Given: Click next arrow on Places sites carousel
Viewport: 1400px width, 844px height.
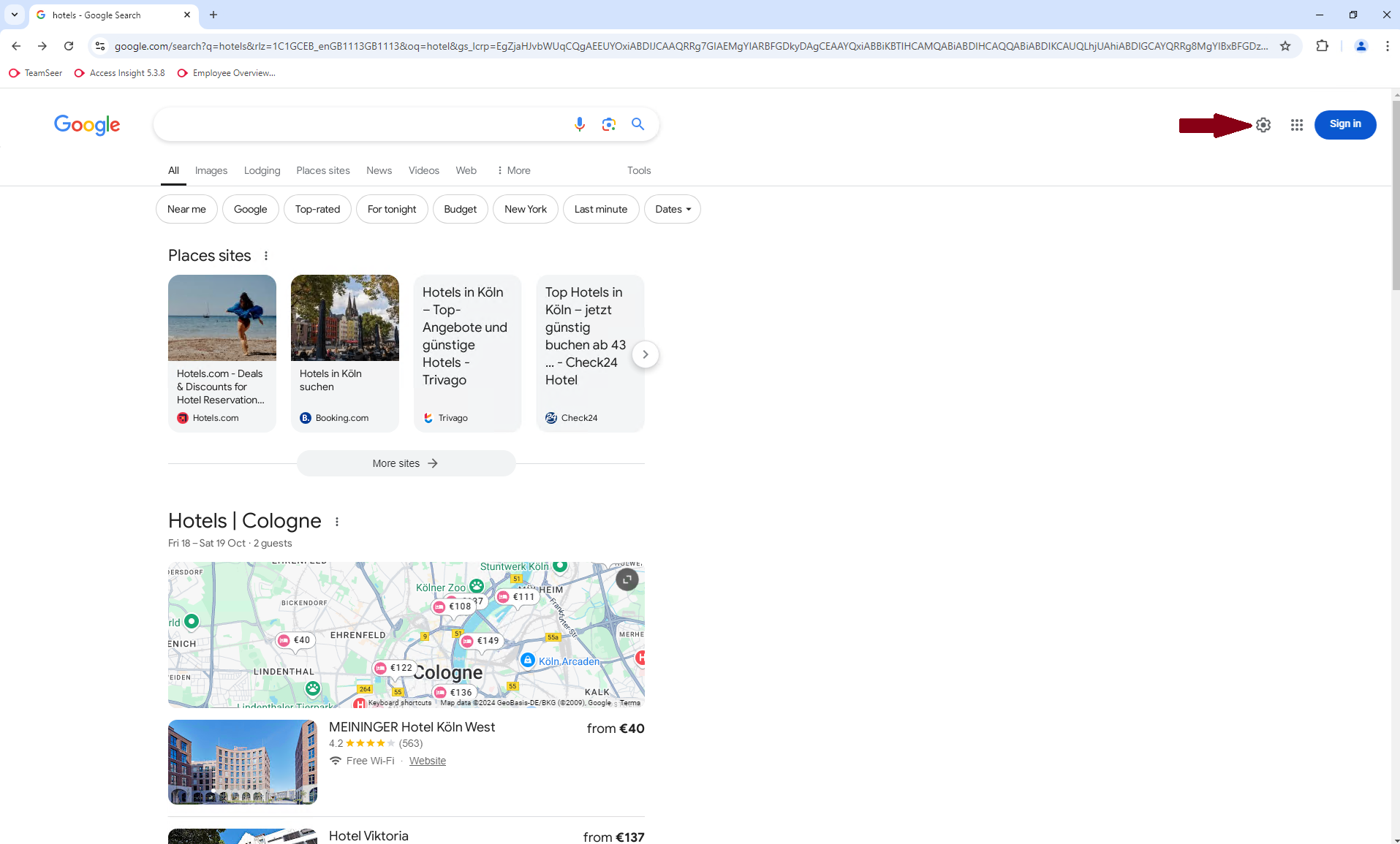Looking at the screenshot, I should [645, 354].
